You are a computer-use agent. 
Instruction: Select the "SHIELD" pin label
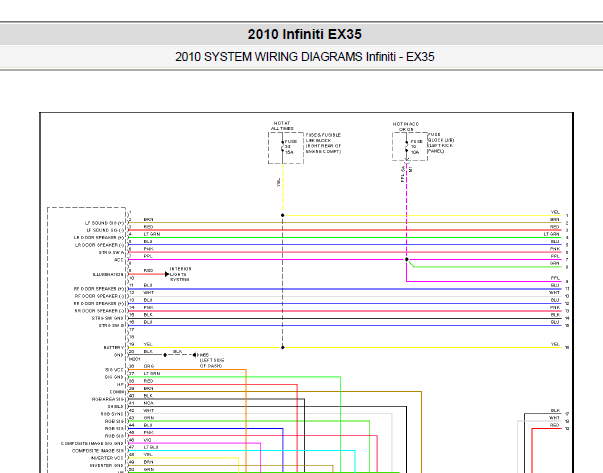[x=115, y=406]
